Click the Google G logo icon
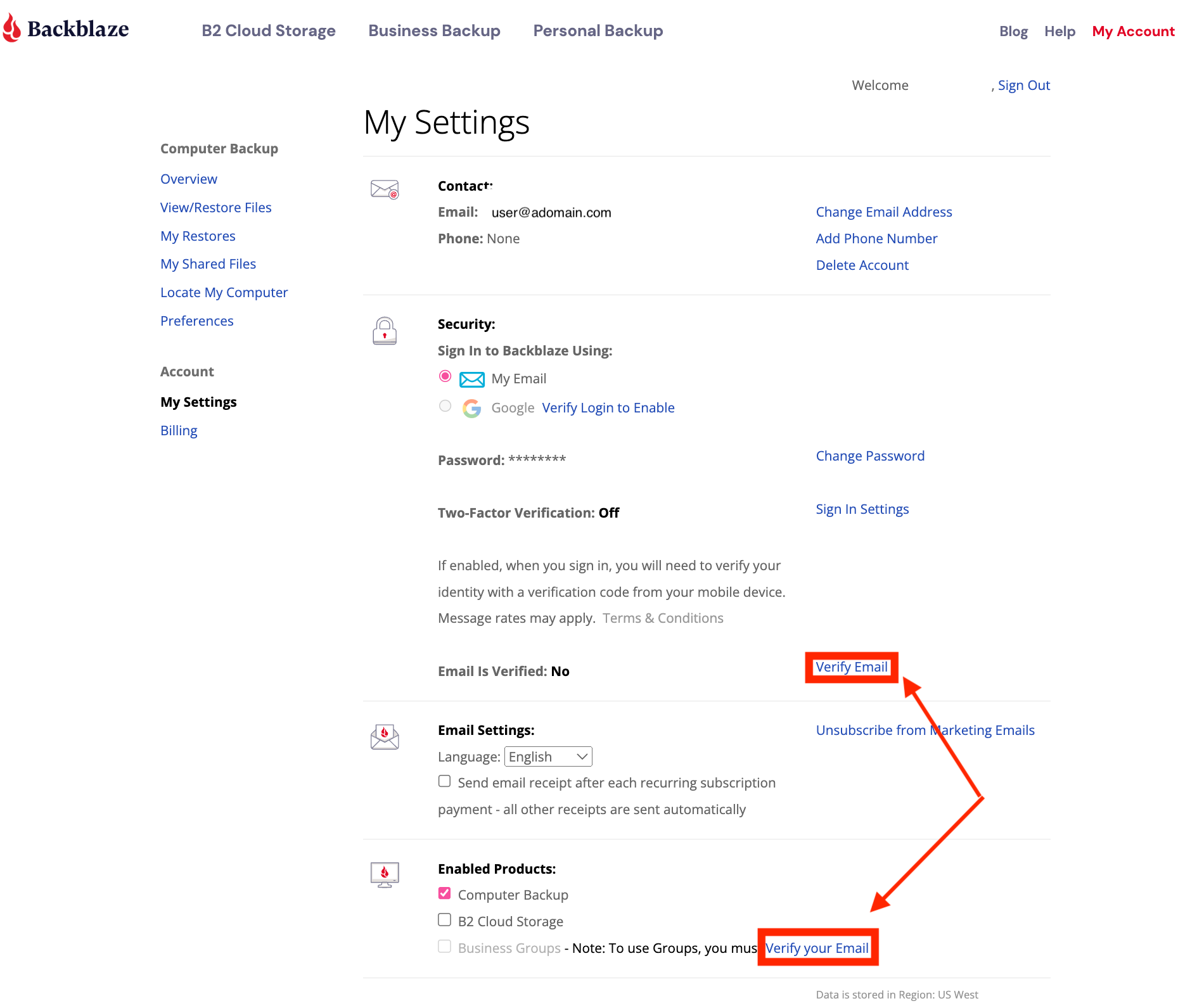The height and width of the screenshot is (1008, 1197). pos(471,409)
